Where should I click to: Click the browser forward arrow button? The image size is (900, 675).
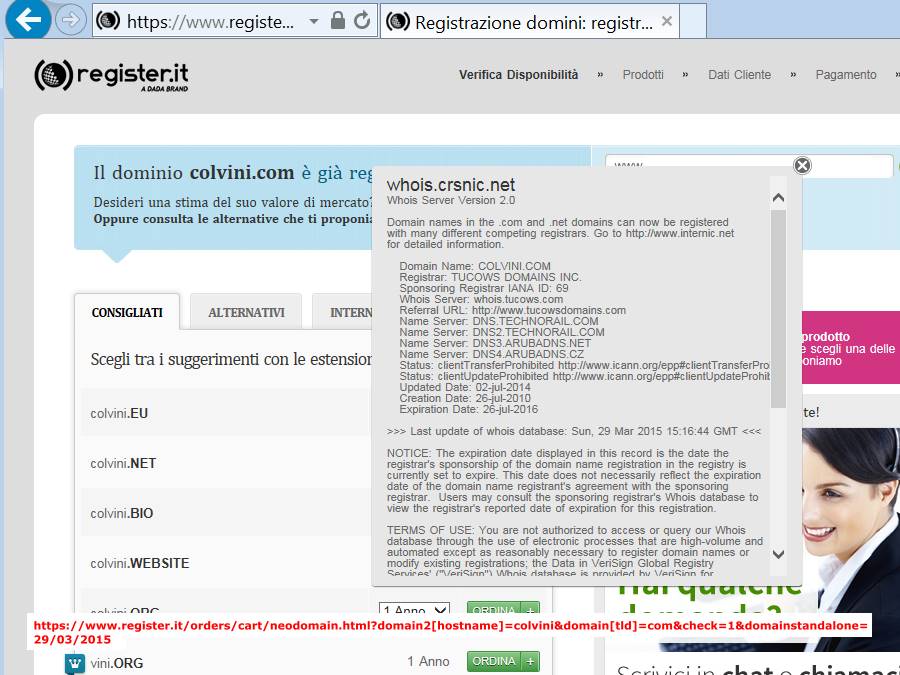(71, 20)
